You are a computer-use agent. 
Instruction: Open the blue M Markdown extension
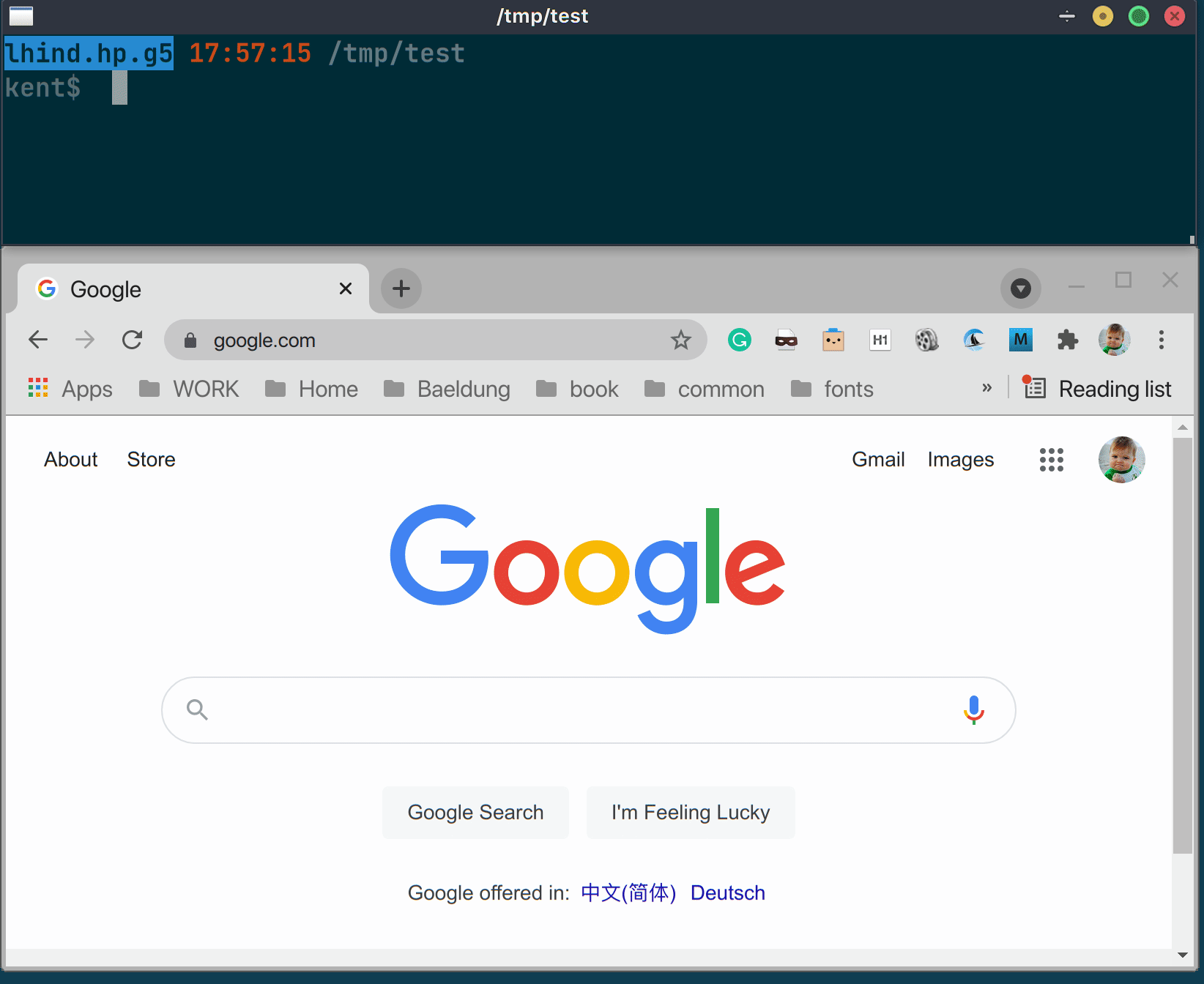[1021, 340]
